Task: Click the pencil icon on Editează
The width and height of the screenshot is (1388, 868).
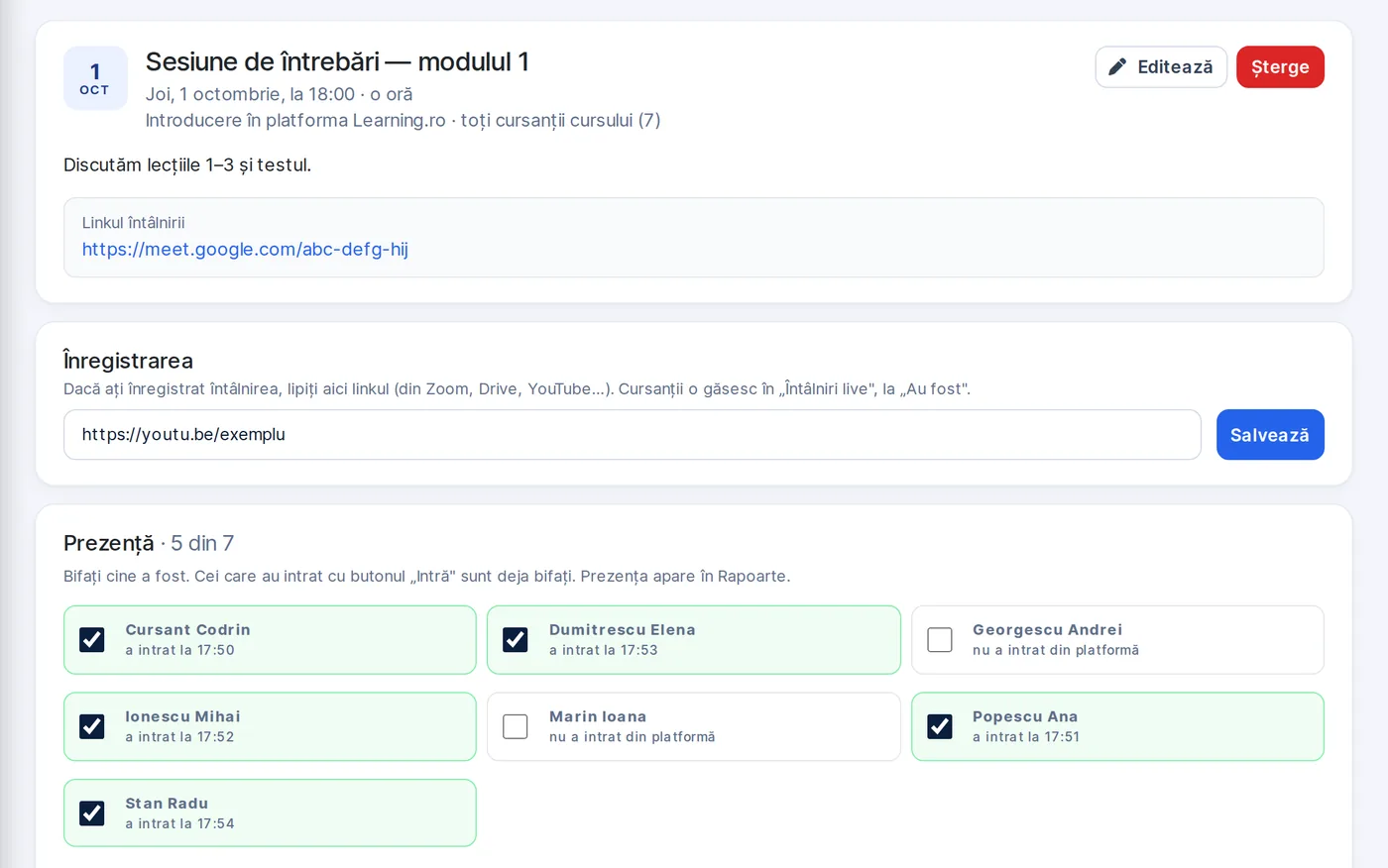Action: click(x=1117, y=67)
